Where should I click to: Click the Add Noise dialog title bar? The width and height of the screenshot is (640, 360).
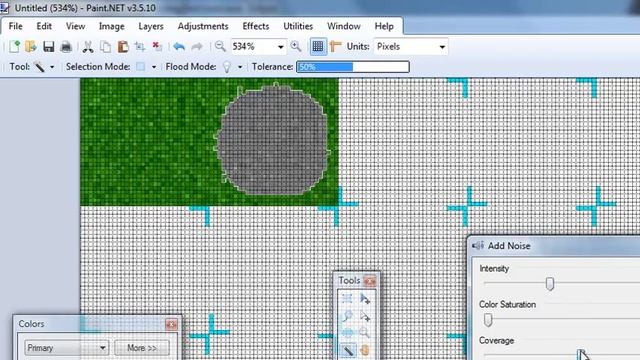[x=554, y=246]
